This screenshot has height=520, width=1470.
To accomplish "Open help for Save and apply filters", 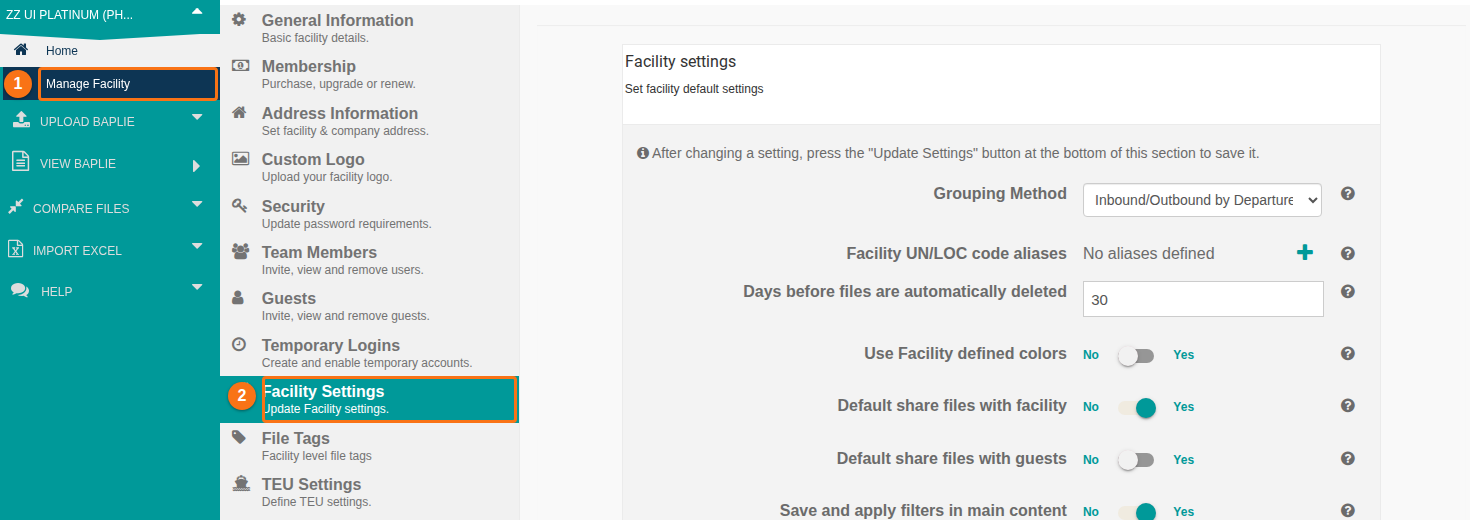I will (1347, 510).
